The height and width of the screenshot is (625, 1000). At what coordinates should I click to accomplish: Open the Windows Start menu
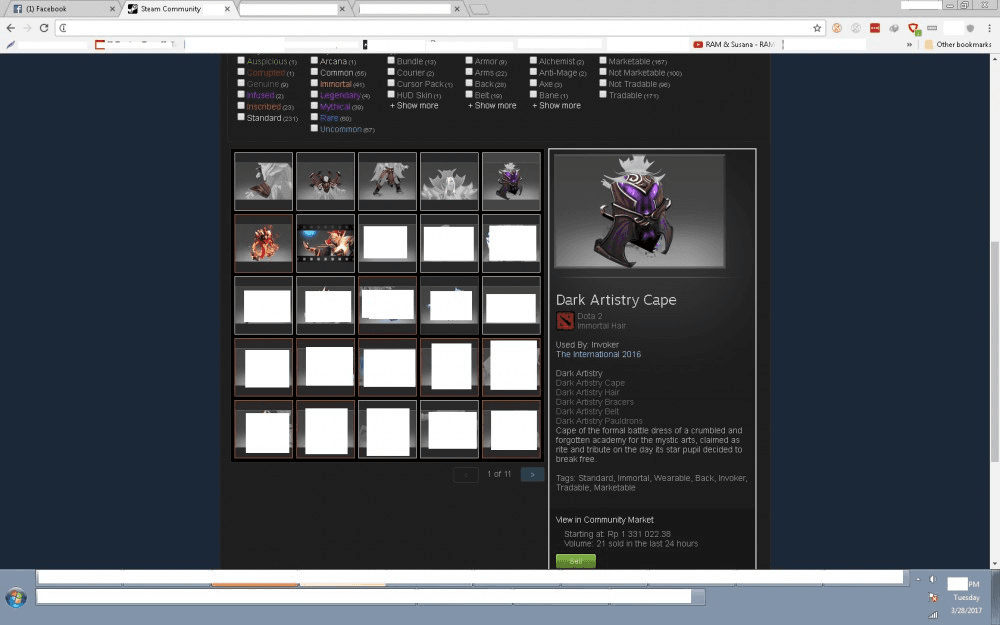(x=16, y=598)
